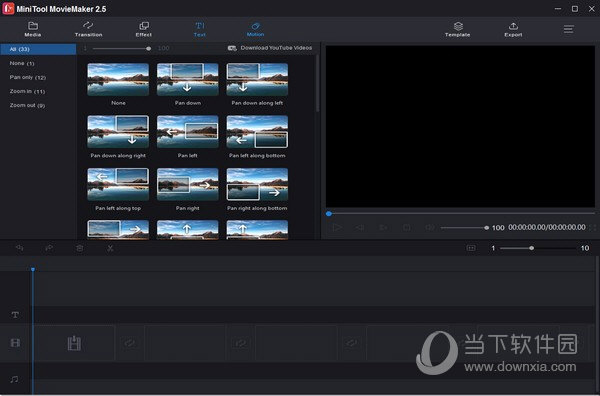Choose the Pan right motion thumbnail
Screen dimensions: 600x396
pyautogui.click(x=188, y=184)
